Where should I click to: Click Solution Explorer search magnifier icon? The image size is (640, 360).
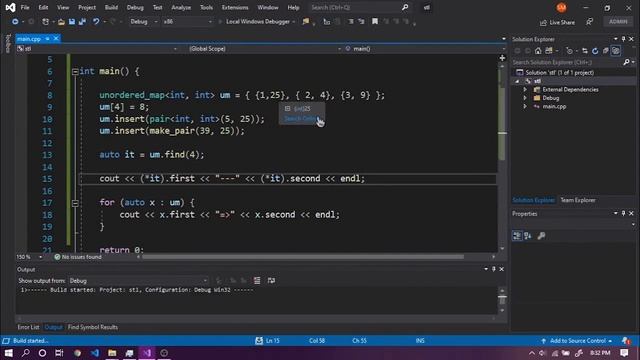tap(627, 62)
